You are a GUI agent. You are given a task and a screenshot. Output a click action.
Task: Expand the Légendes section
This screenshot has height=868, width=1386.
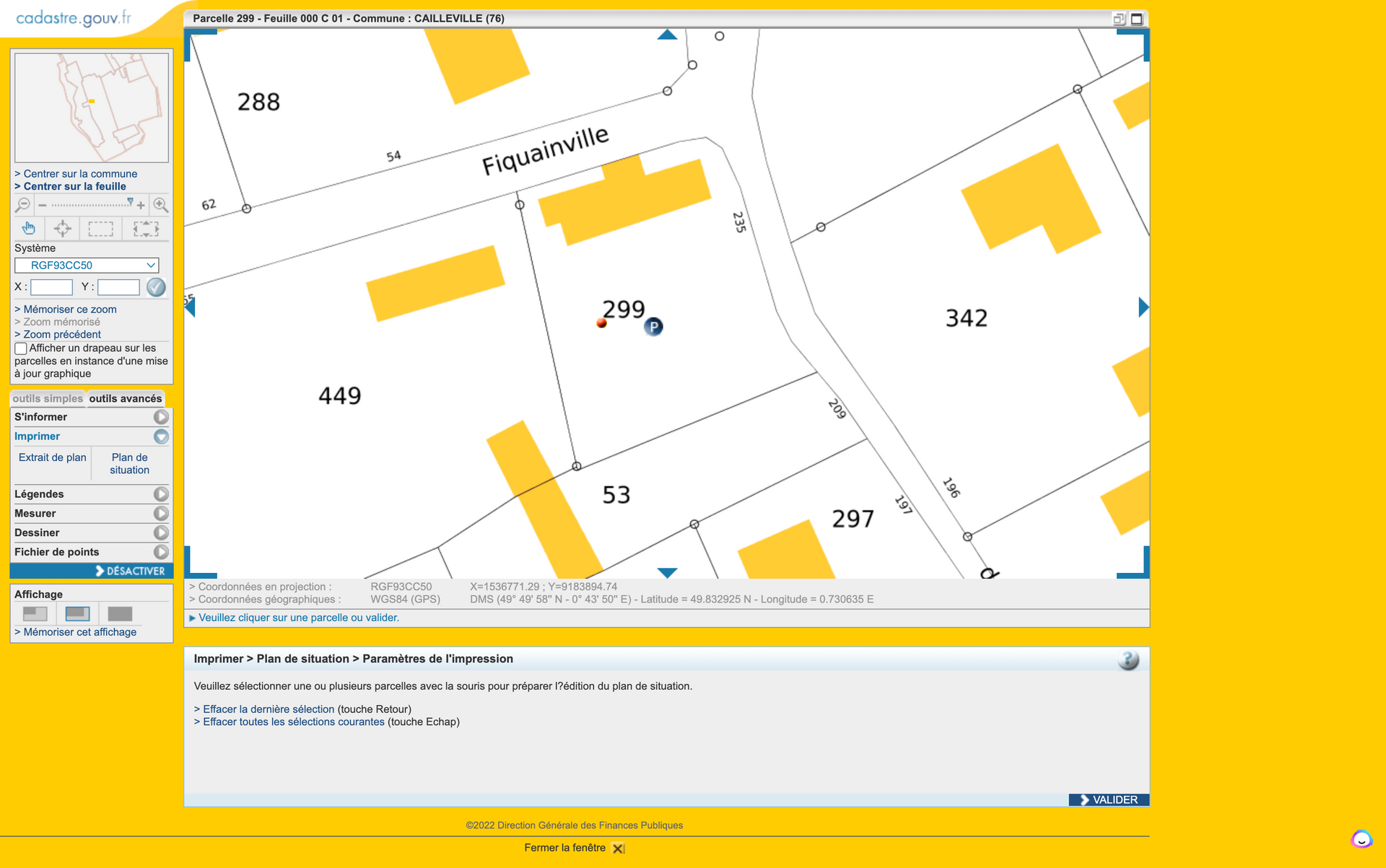pyautogui.click(x=161, y=494)
